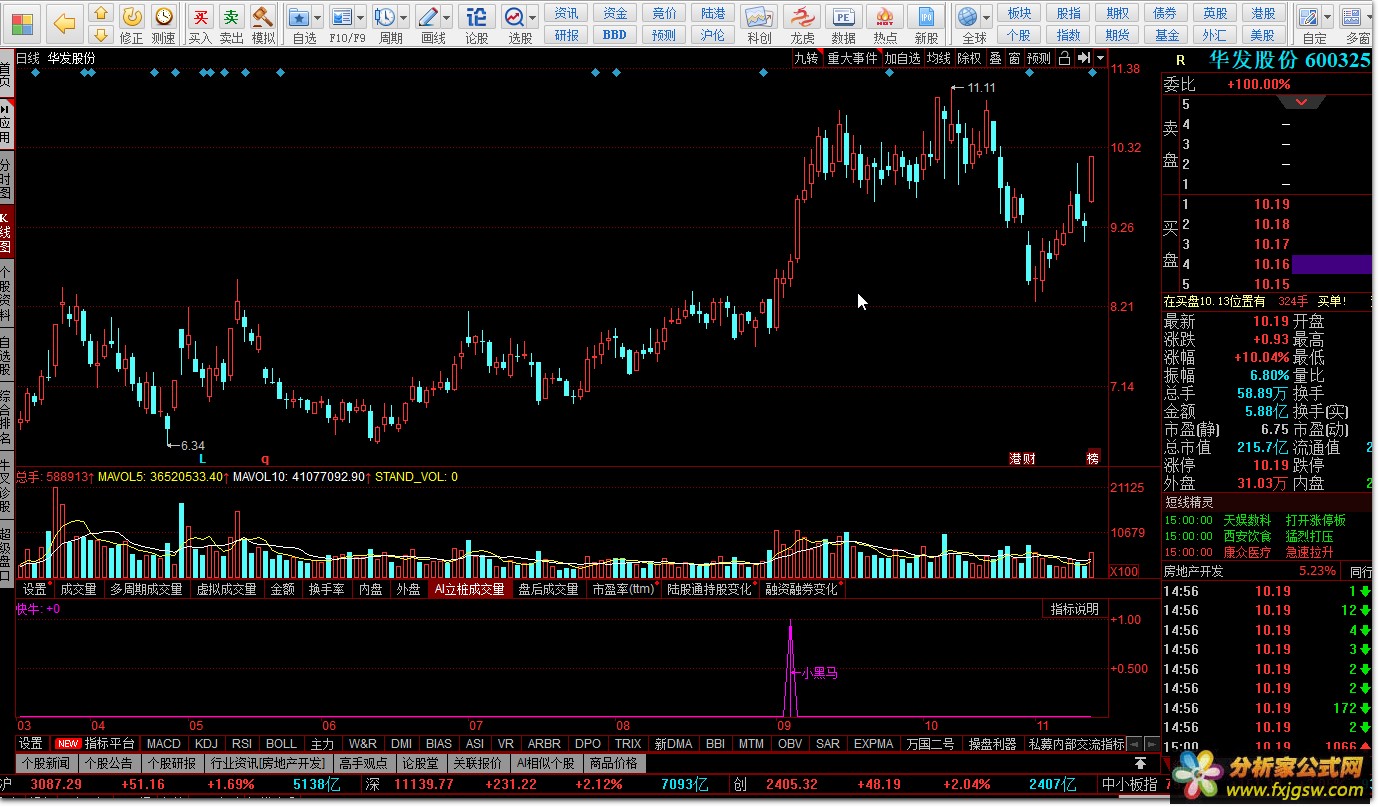
Task: Switch to the BOLL indicator tab
Action: (281, 744)
